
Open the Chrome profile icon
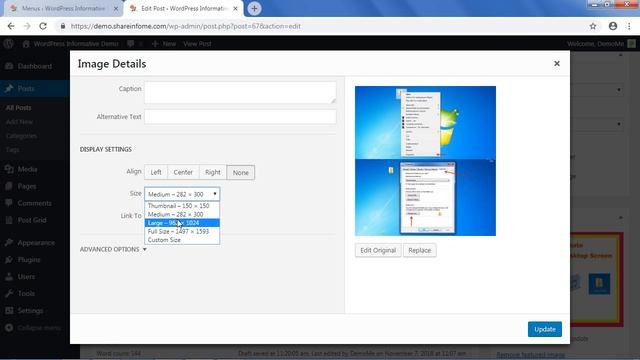click(x=613, y=26)
